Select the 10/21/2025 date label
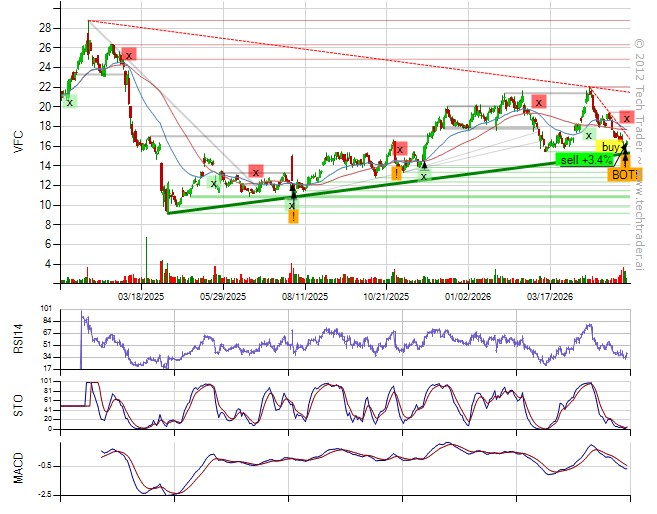The image size is (657, 514). tap(386, 297)
